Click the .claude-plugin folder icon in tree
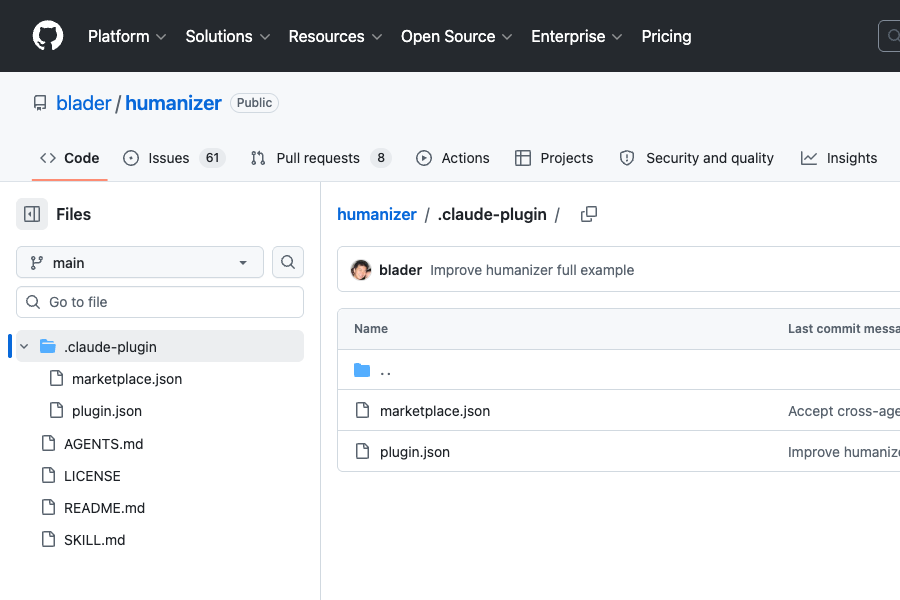This screenshot has width=900, height=600. tap(48, 346)
